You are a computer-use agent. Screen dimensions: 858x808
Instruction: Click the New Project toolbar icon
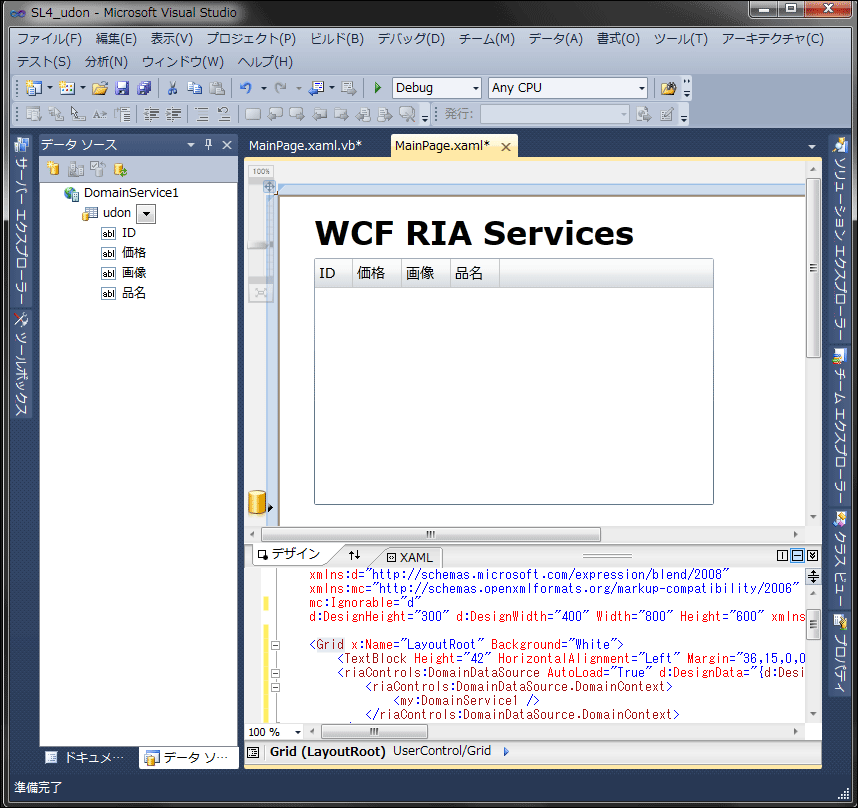(x=33, y=88)
